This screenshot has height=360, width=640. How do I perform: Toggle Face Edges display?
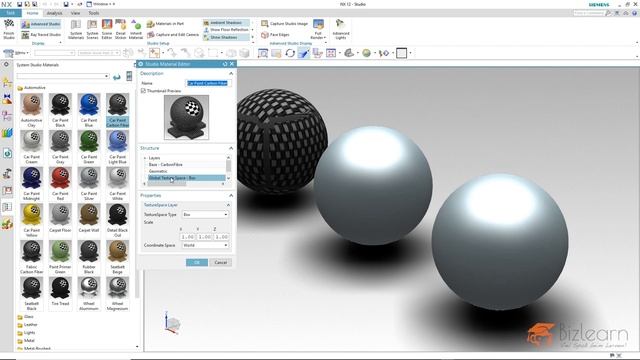pos(275,35)
